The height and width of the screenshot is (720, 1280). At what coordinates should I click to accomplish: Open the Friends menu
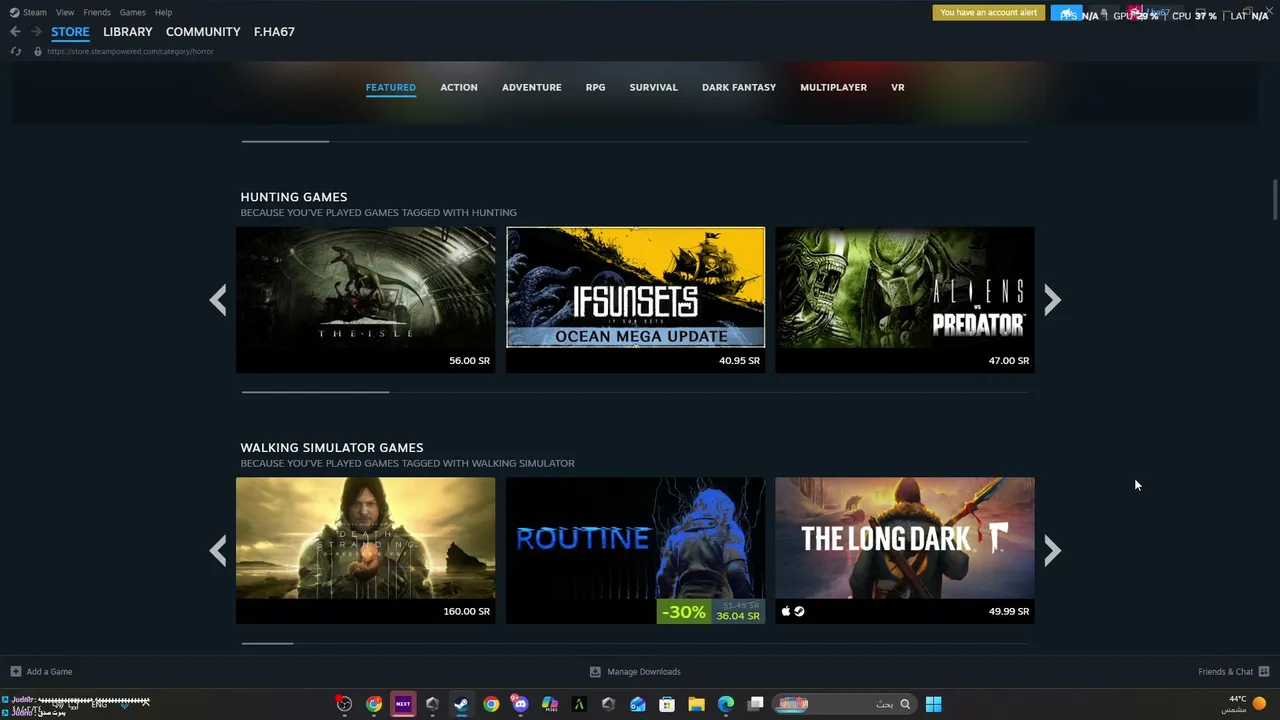[x=97, y=12]
